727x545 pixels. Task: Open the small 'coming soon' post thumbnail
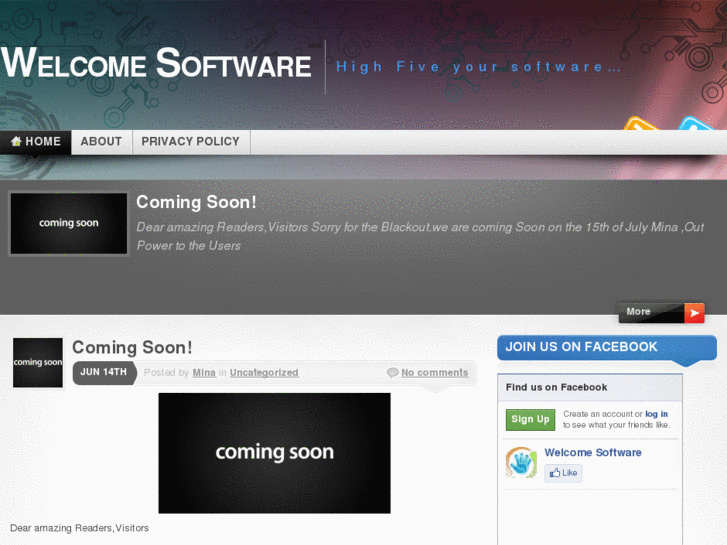pyautogui.click(x=38, y=363)
